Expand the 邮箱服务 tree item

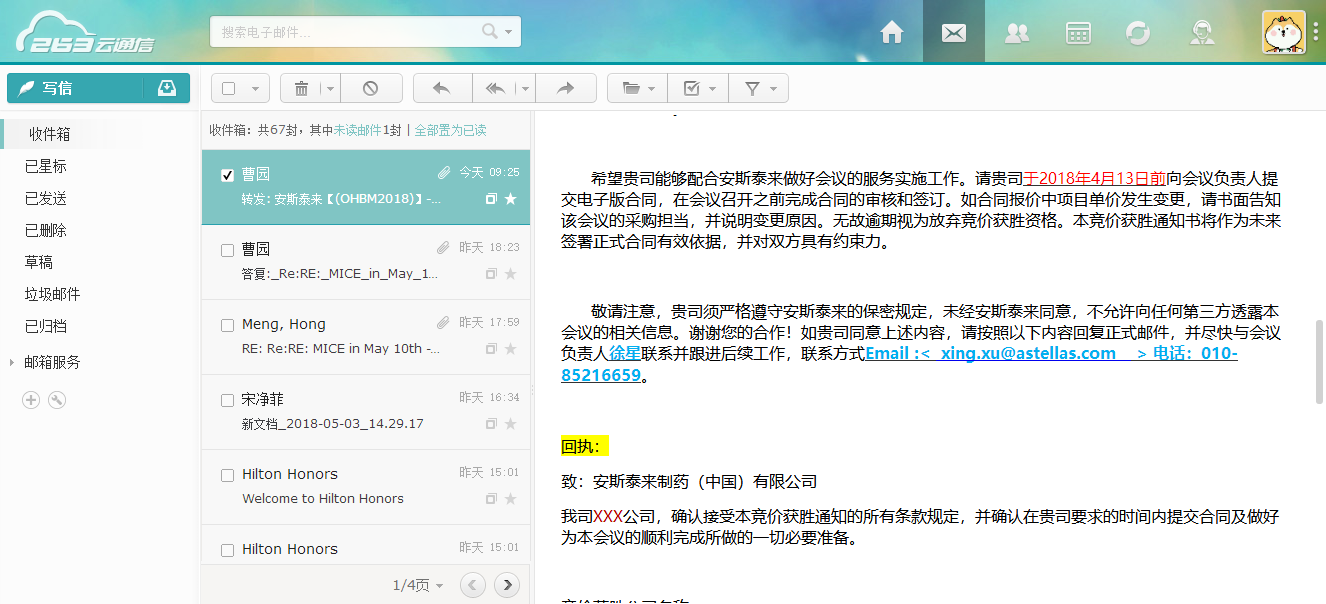[12, 362]
